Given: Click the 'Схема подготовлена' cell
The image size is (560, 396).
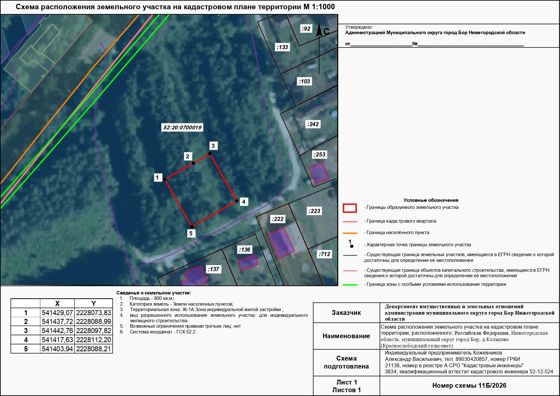Looking at the screenshot, I should click(346, 362).
